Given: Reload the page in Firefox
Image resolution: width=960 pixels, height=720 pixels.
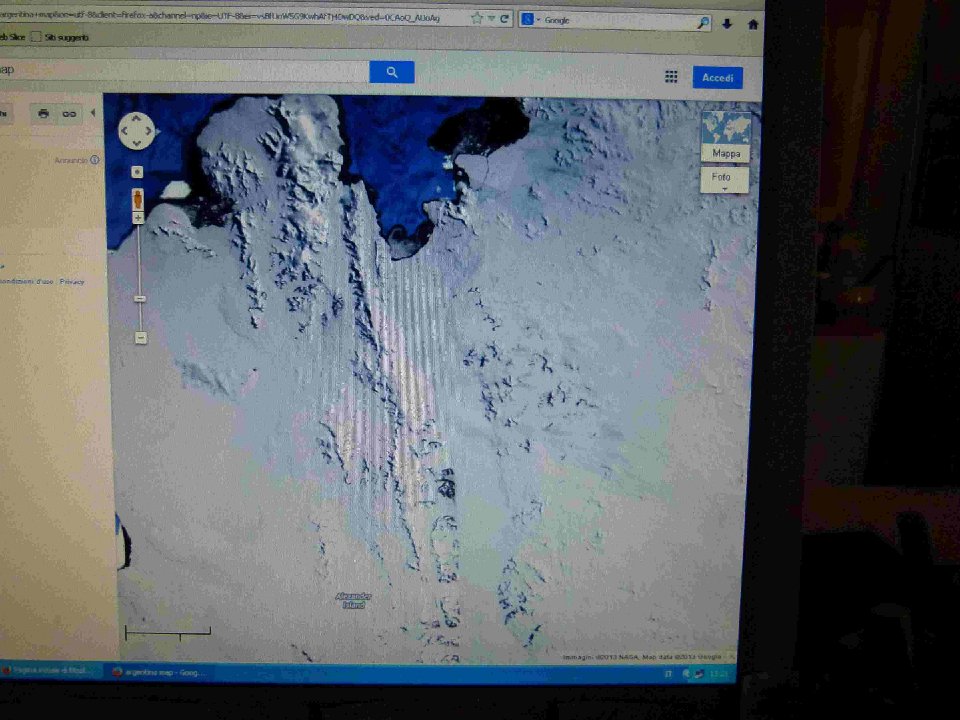Looking at the screenshot, I should [504, 19].
